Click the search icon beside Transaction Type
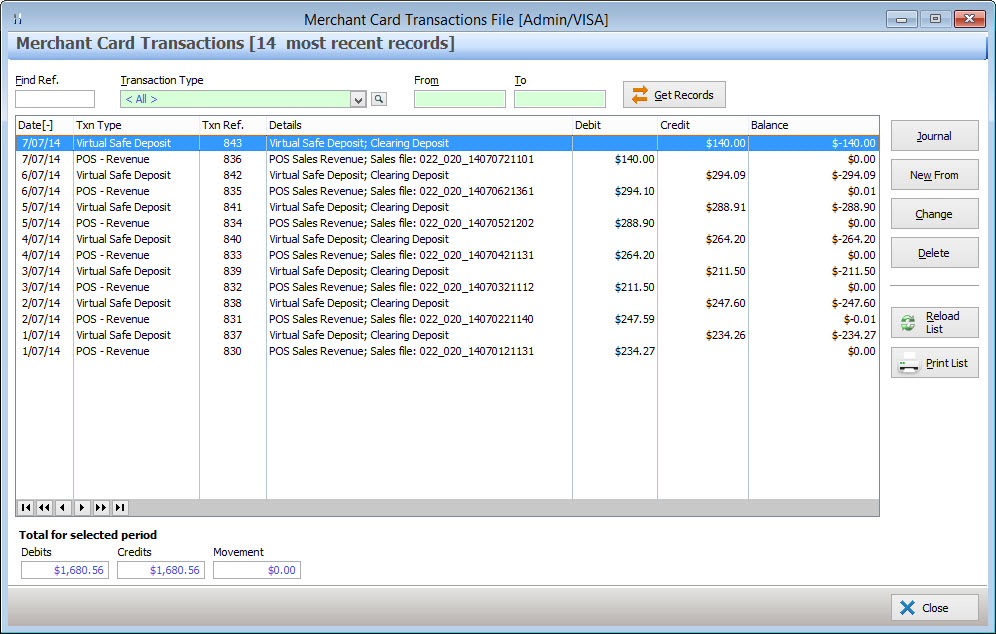This screenshot has width=996, height=634. 379,99
